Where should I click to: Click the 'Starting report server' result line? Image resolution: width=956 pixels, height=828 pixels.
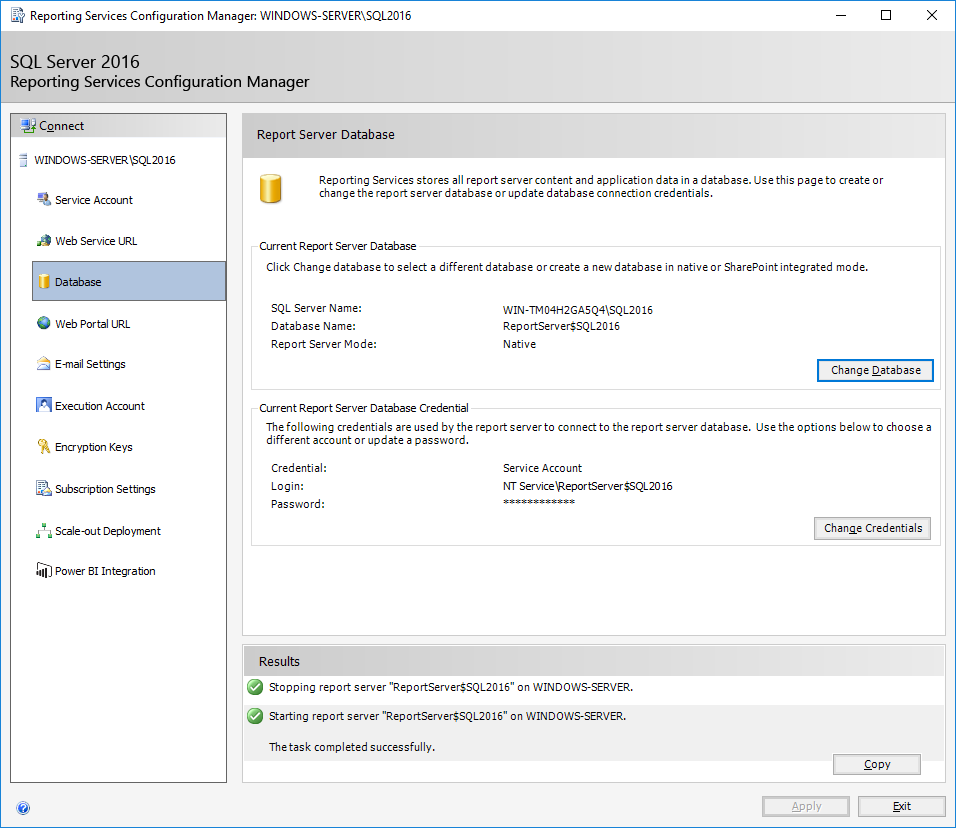(x=447, y=716)
